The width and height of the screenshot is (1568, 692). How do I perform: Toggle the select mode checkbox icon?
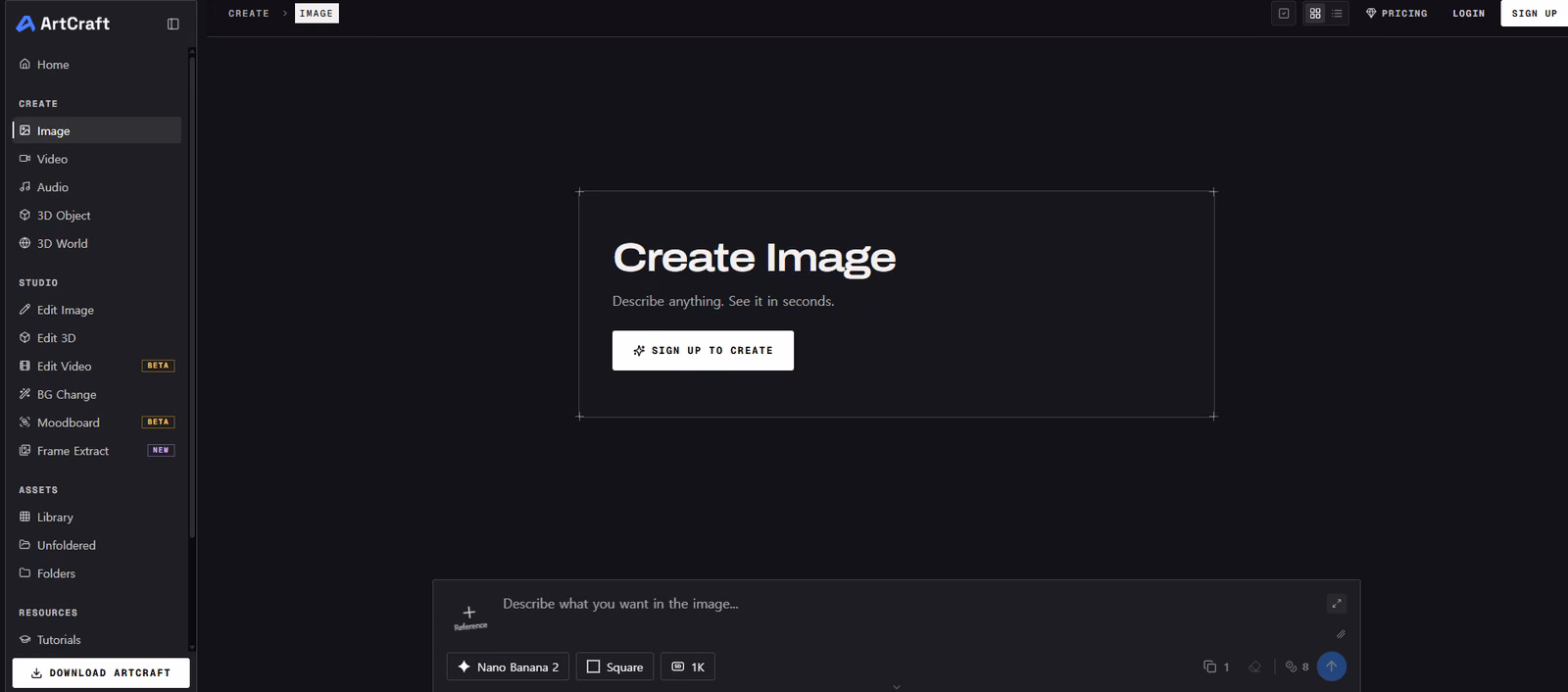[x=1284, y=14]
